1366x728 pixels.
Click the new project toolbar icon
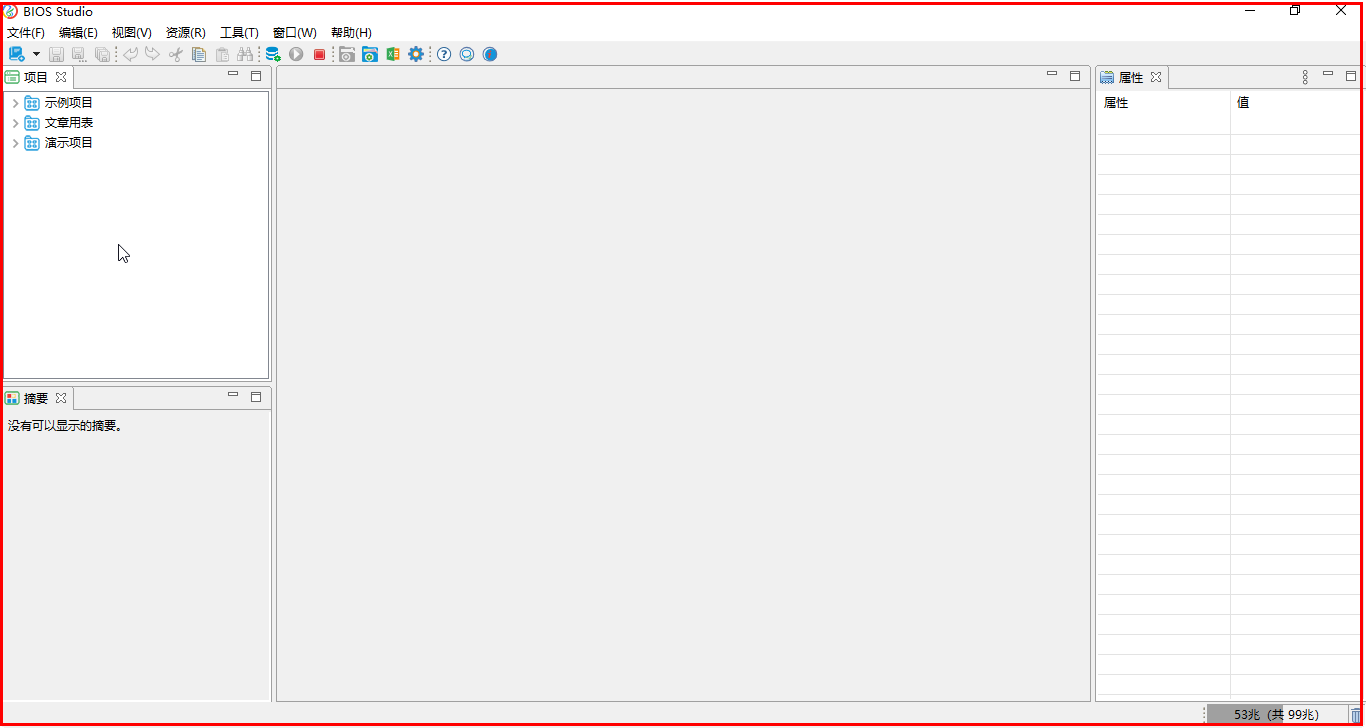pos(16,54)
